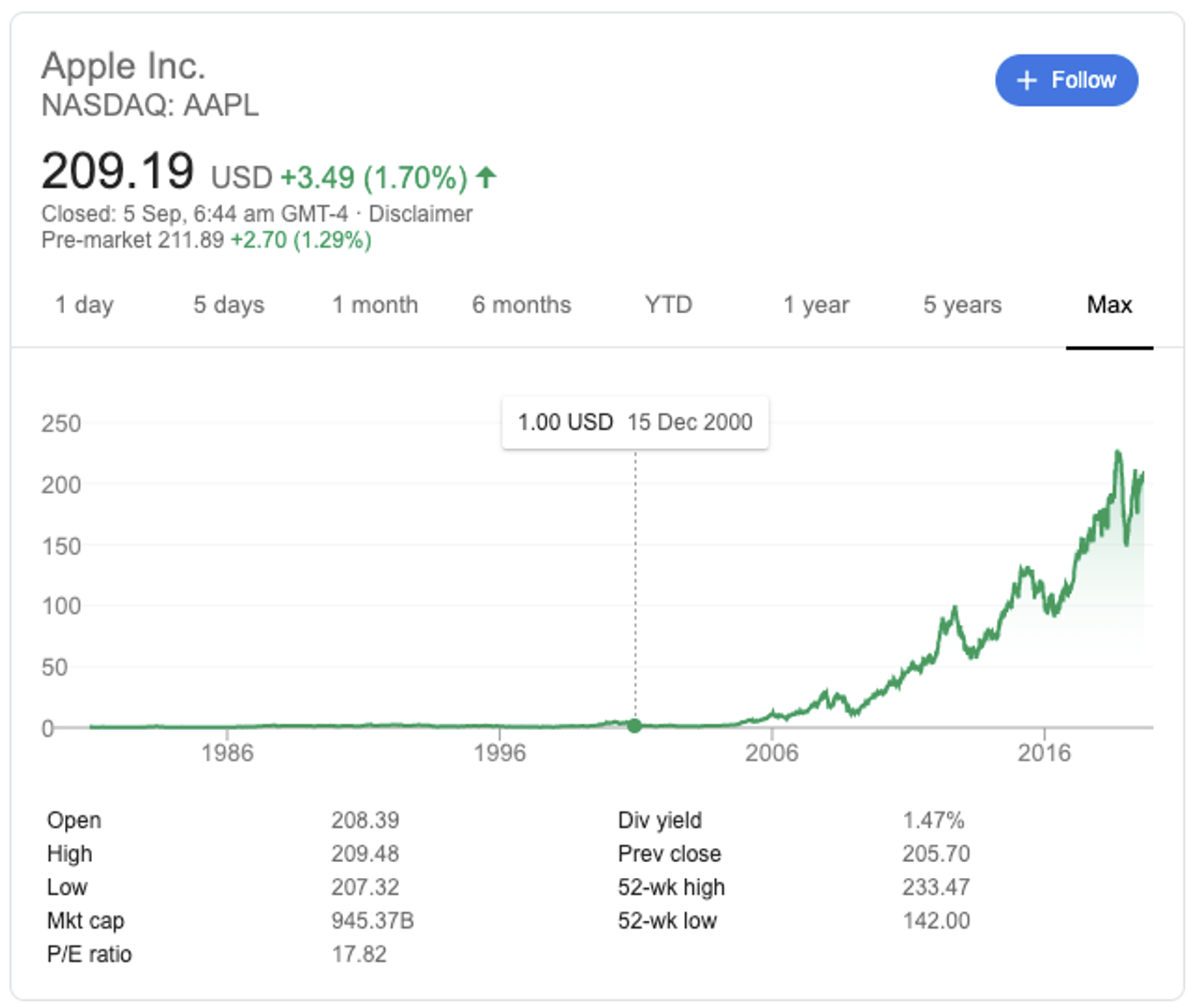
Task: Click the plus icon on Follow
Action: (x=1026, y=80)
